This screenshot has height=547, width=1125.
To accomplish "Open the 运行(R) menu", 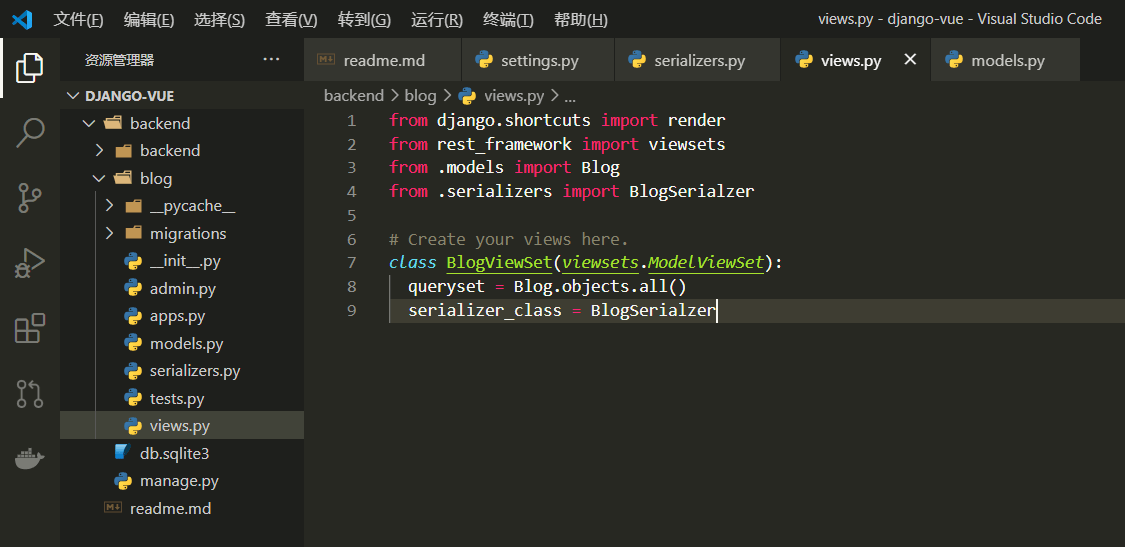I will [x=436, y=20].
